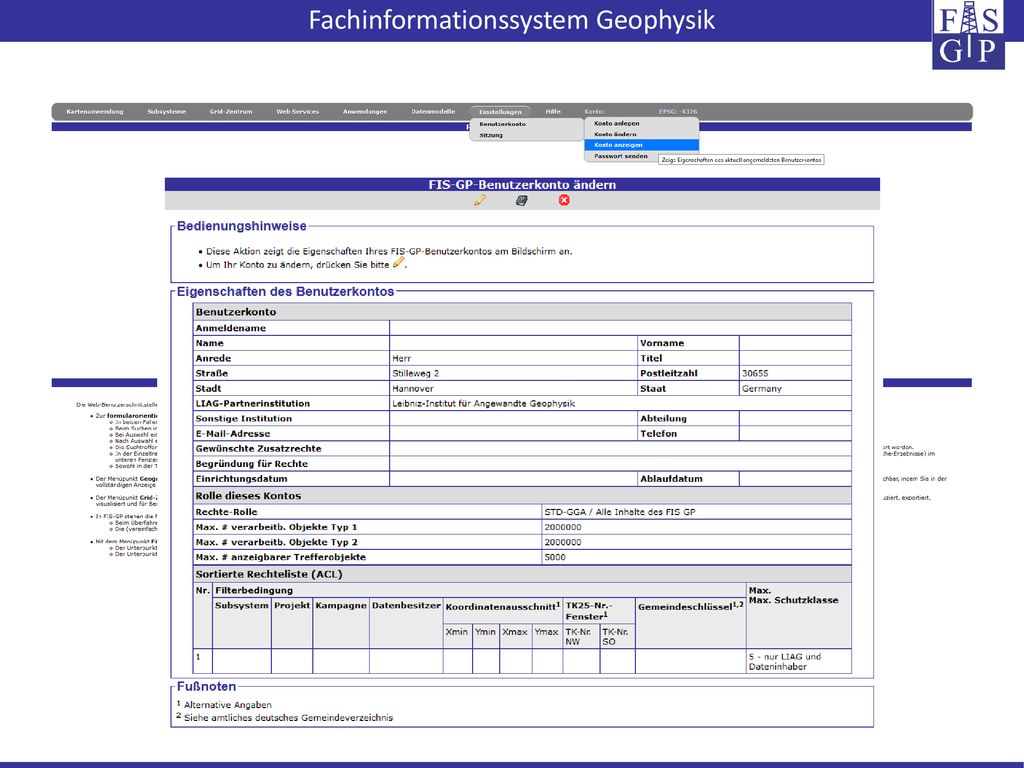Click the FIS GP logo
The height and width of the screenshot is (768, 1024).
click(968, 34)
